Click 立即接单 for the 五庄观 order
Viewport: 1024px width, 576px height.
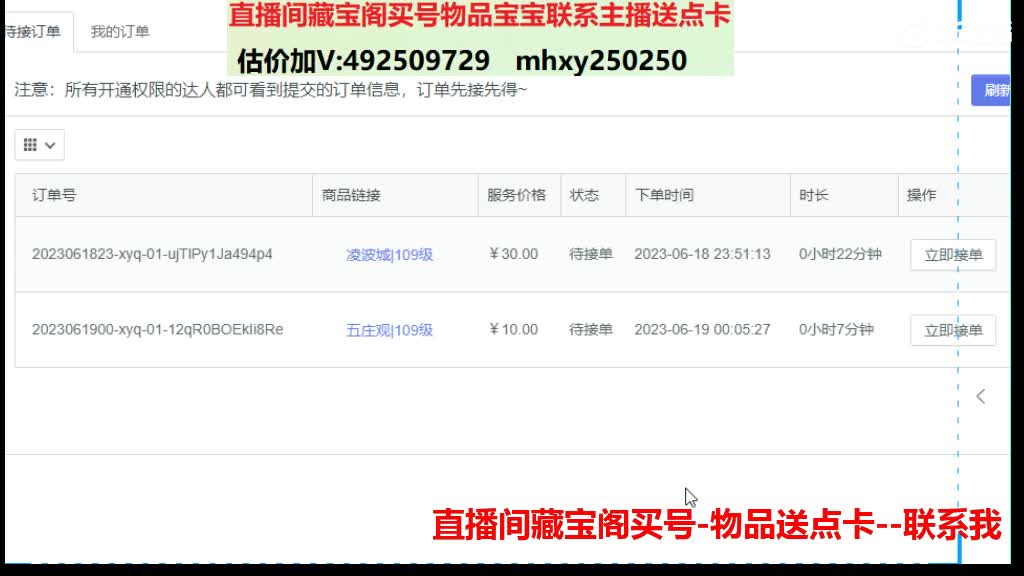point(952,330)
